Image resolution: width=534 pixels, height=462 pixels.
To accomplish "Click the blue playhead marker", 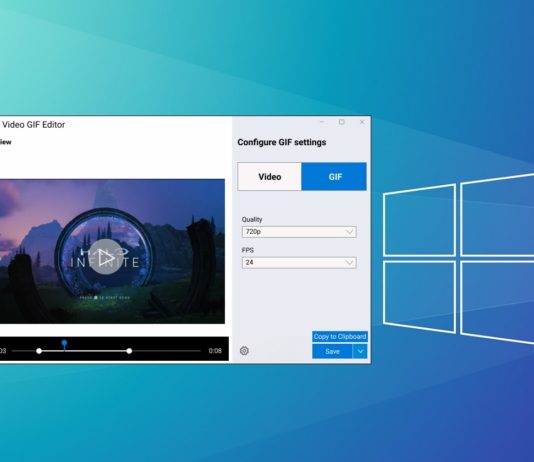I will tap(64, 344).
